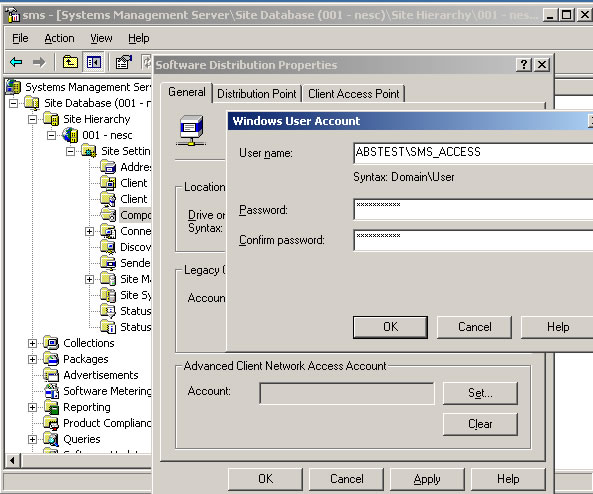Click the Senders node icon

[x=108, y=263]
